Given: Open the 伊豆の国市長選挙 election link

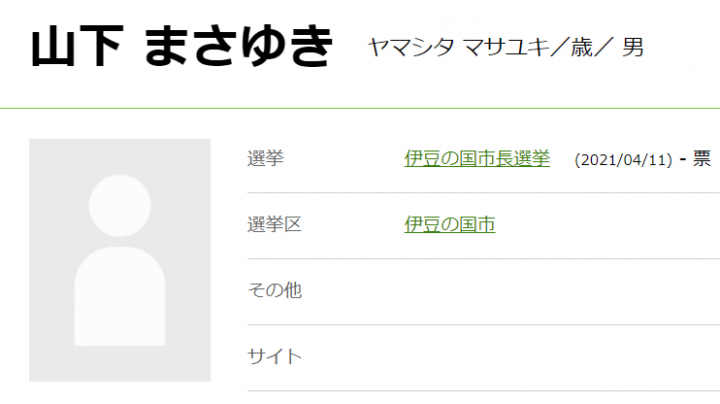Looking at the screenshot, I should tap(477, 158).
